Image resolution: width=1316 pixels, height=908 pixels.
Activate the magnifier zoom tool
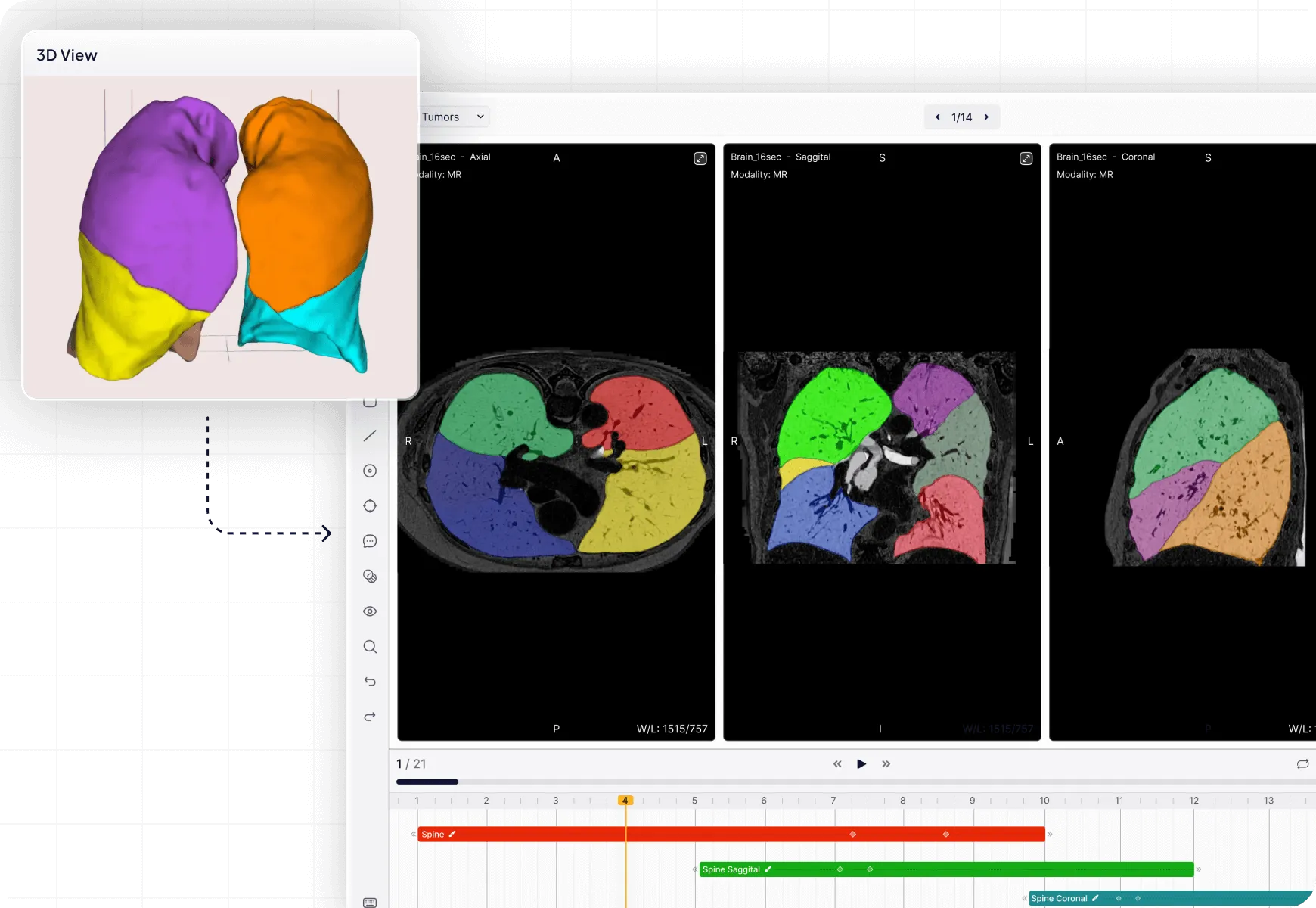point(370,647)
